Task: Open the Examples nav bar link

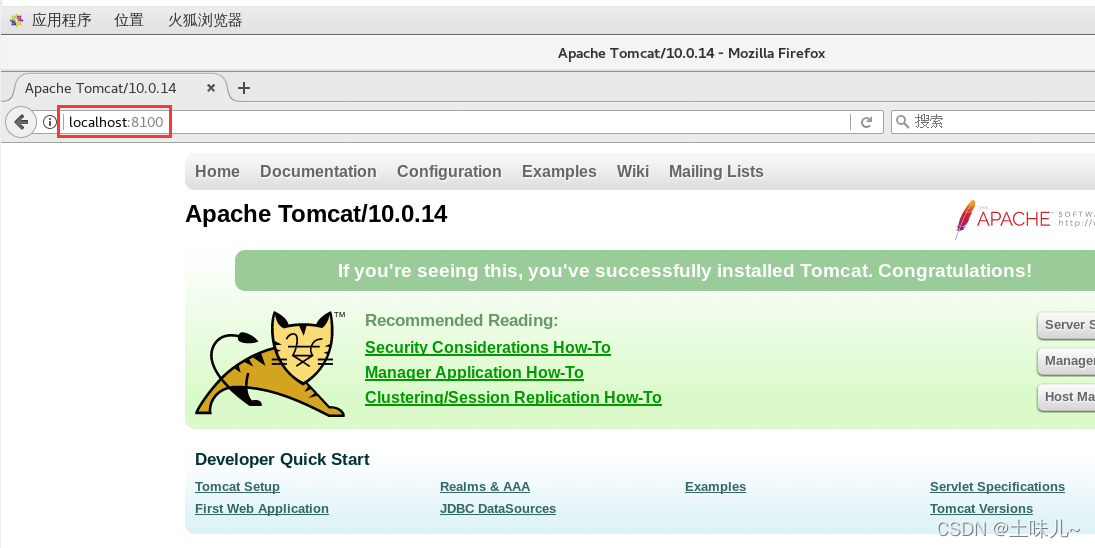Action: point(559,172)
